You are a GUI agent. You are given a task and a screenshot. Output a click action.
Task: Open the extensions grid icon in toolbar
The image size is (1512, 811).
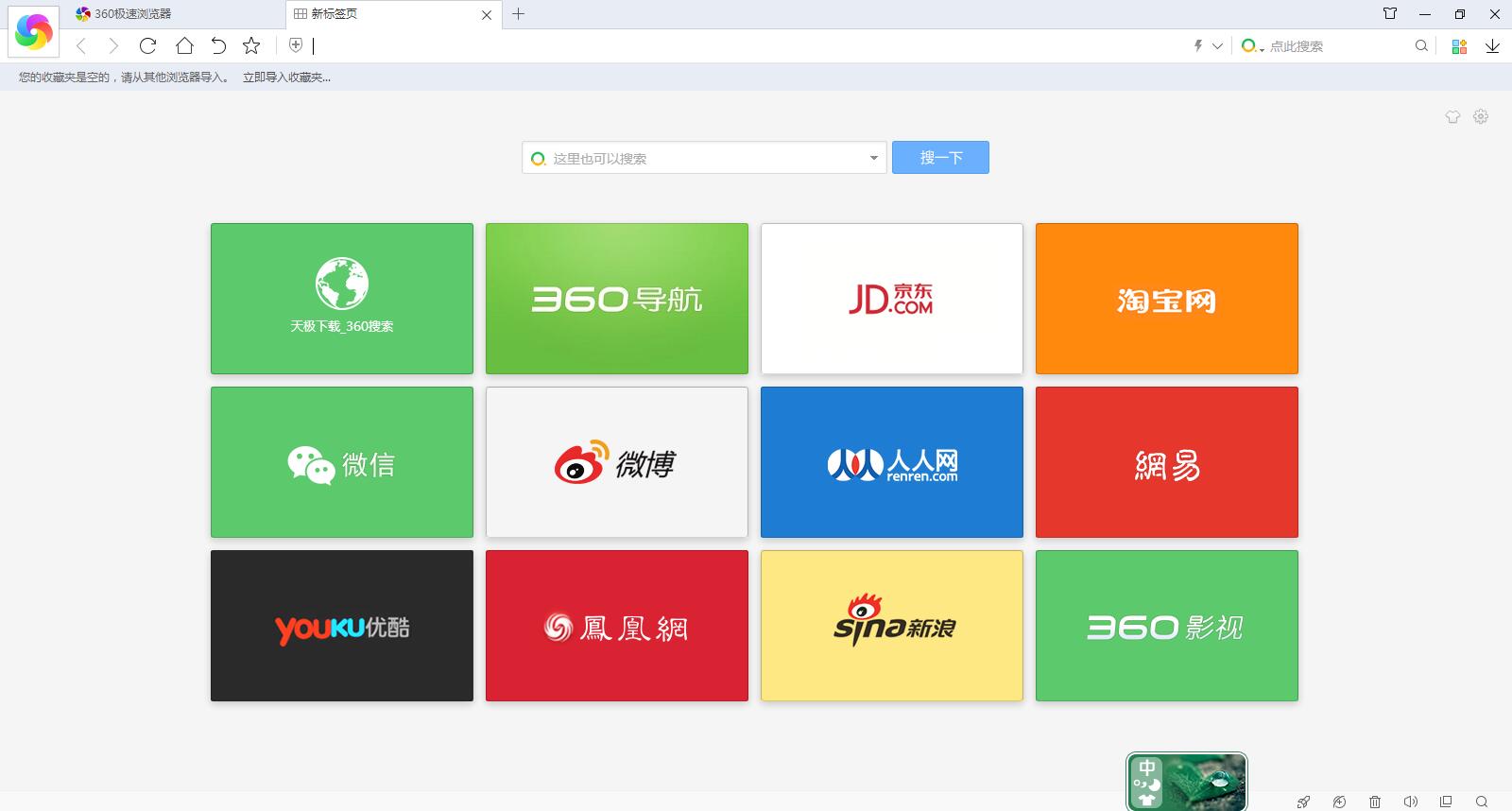[1459, 45]
